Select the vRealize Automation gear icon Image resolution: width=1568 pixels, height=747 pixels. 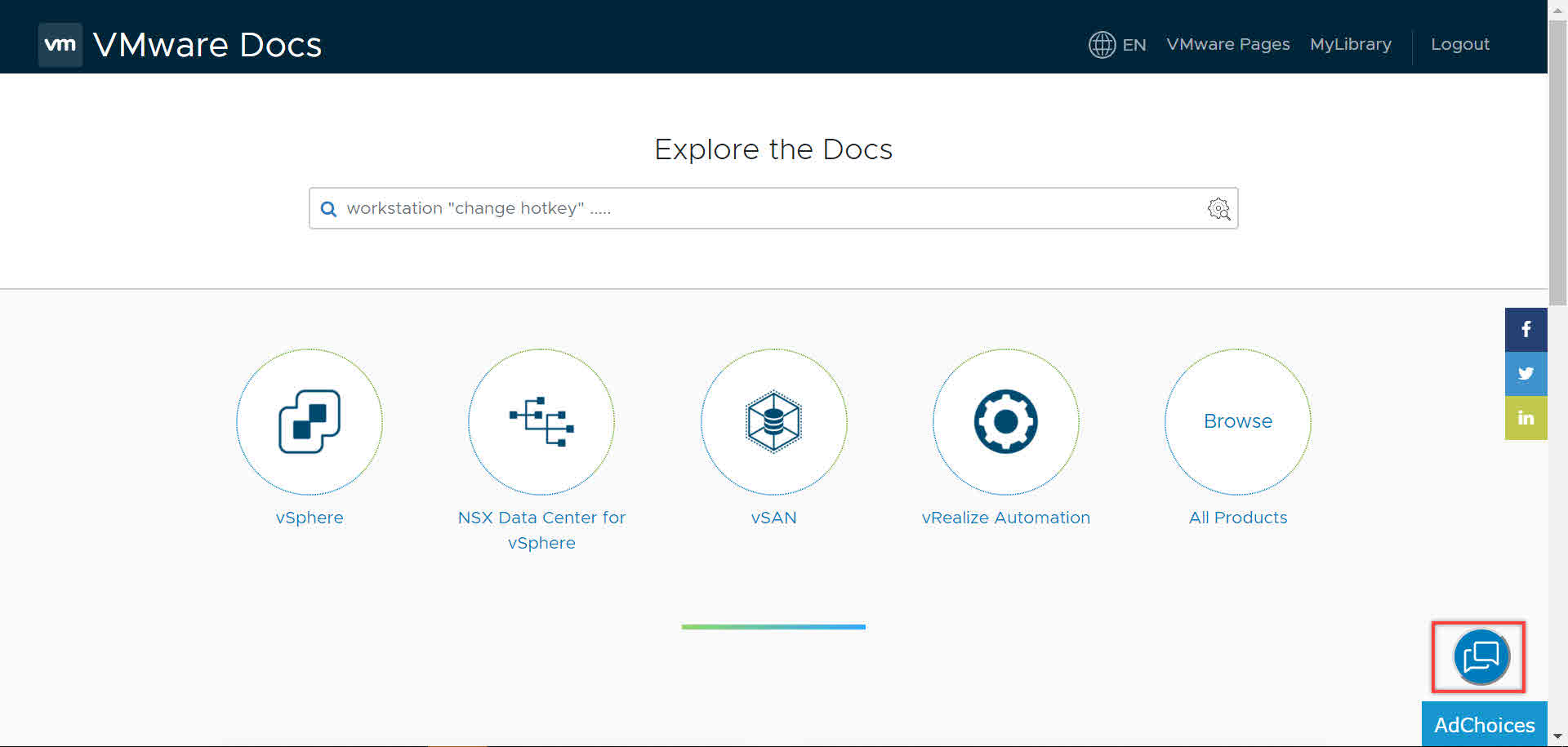pyautogui.click(x=1005, y=422)
